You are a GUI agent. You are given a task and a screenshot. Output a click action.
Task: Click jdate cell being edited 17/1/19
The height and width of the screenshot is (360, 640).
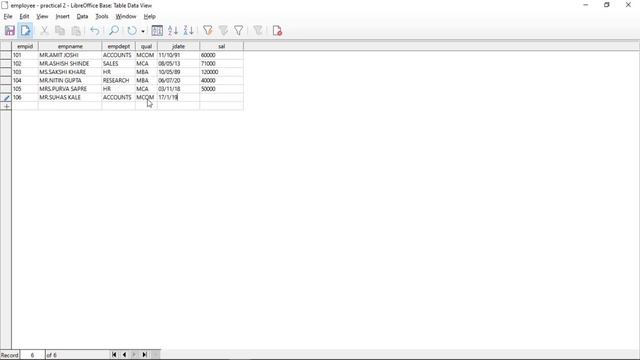(178, 97)
